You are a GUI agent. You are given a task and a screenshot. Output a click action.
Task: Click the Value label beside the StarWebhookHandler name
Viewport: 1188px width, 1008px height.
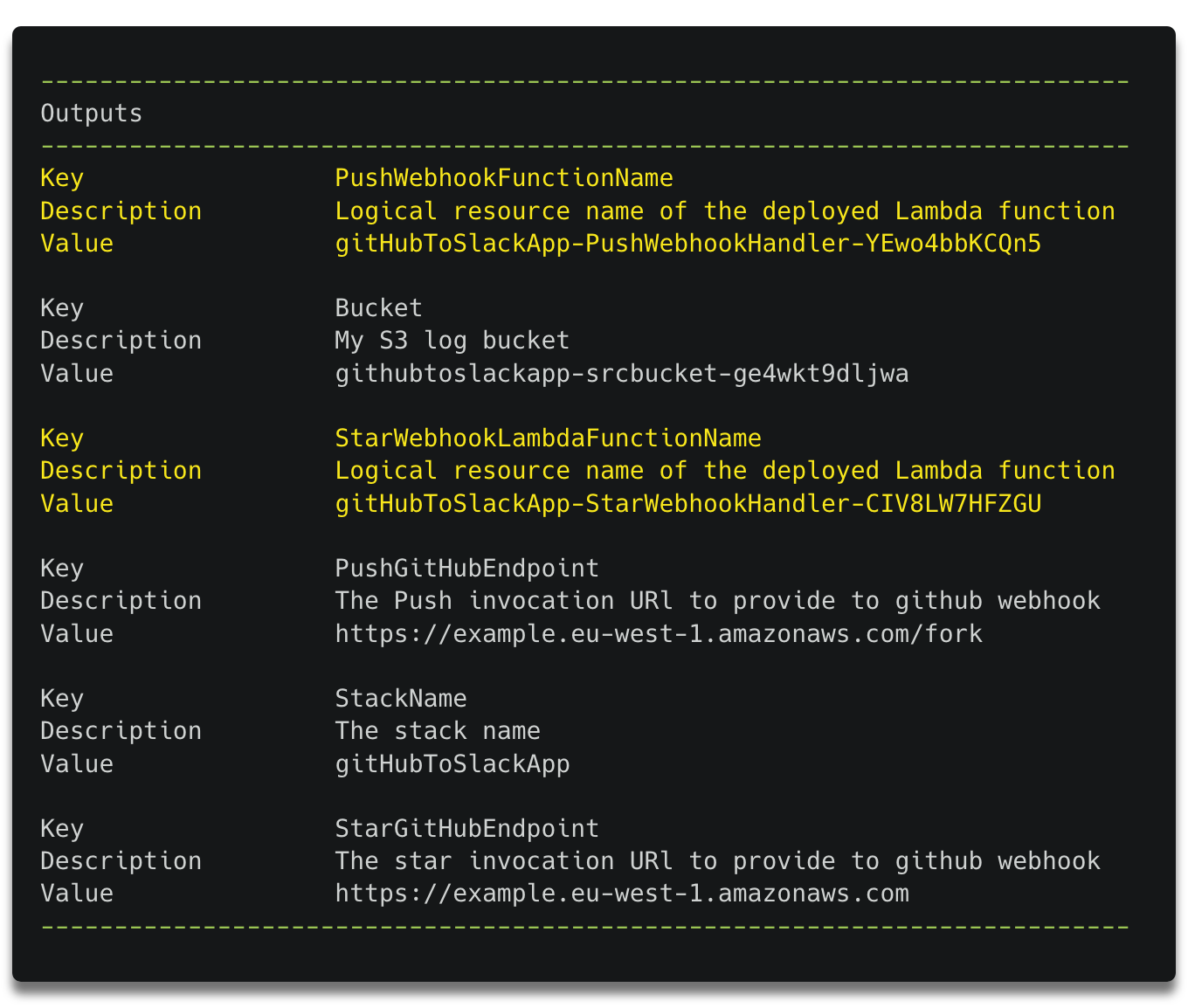point(77,504)
